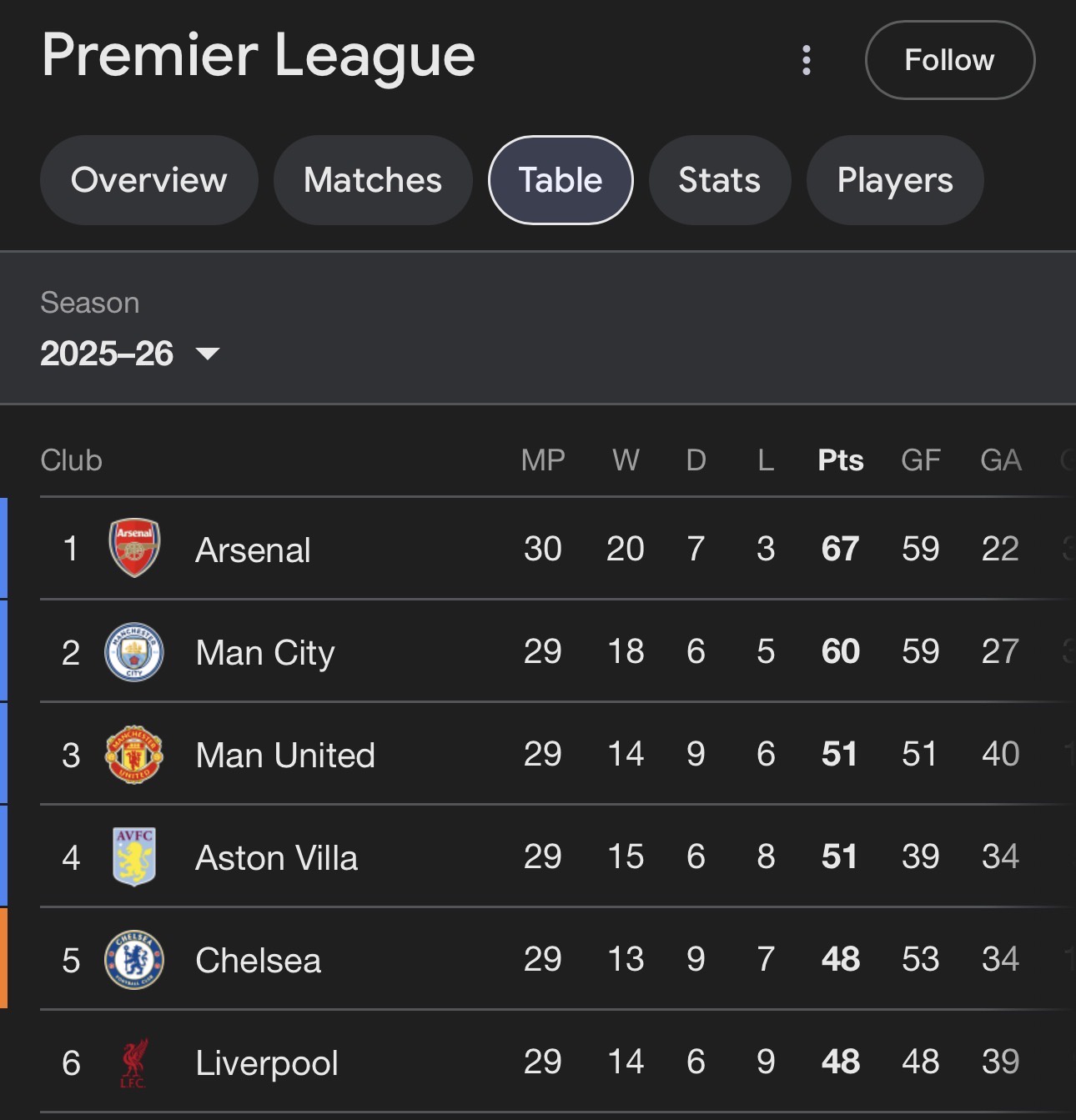Image resolution: width=1076 pixels, height=1120 pixels.
Task: Switch to the Matches tab
Action: 373,180
